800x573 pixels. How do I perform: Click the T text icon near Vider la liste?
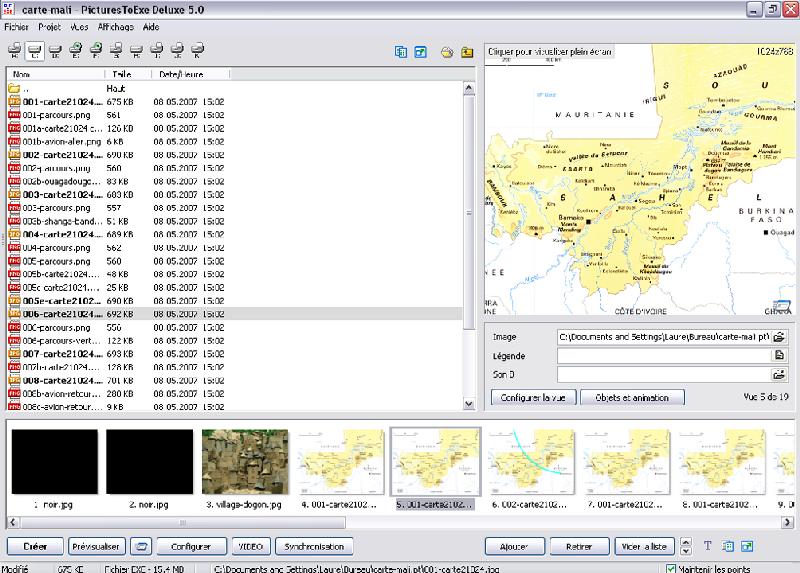point(708,546)
